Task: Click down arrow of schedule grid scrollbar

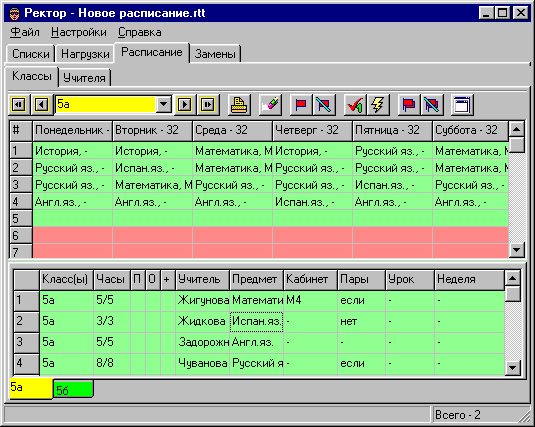Action: click(516, 250)
